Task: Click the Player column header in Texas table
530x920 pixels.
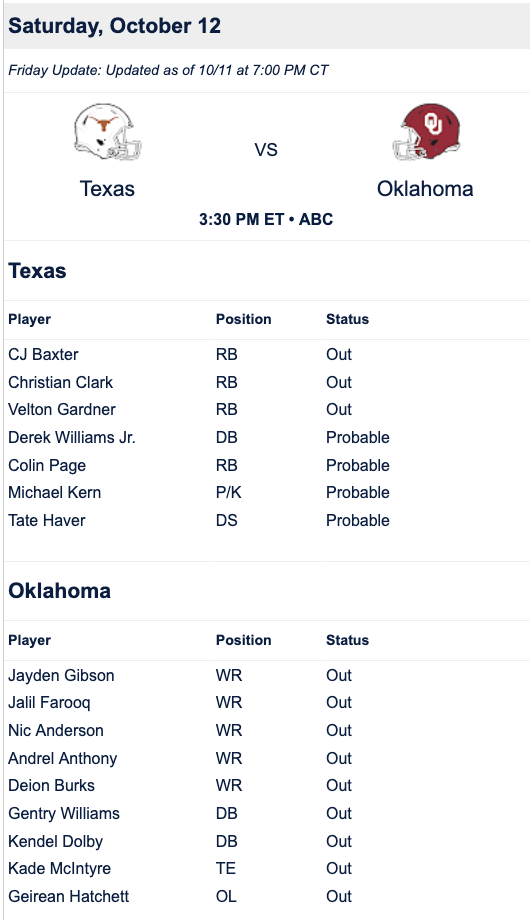Action: click(x=29, y=319)
